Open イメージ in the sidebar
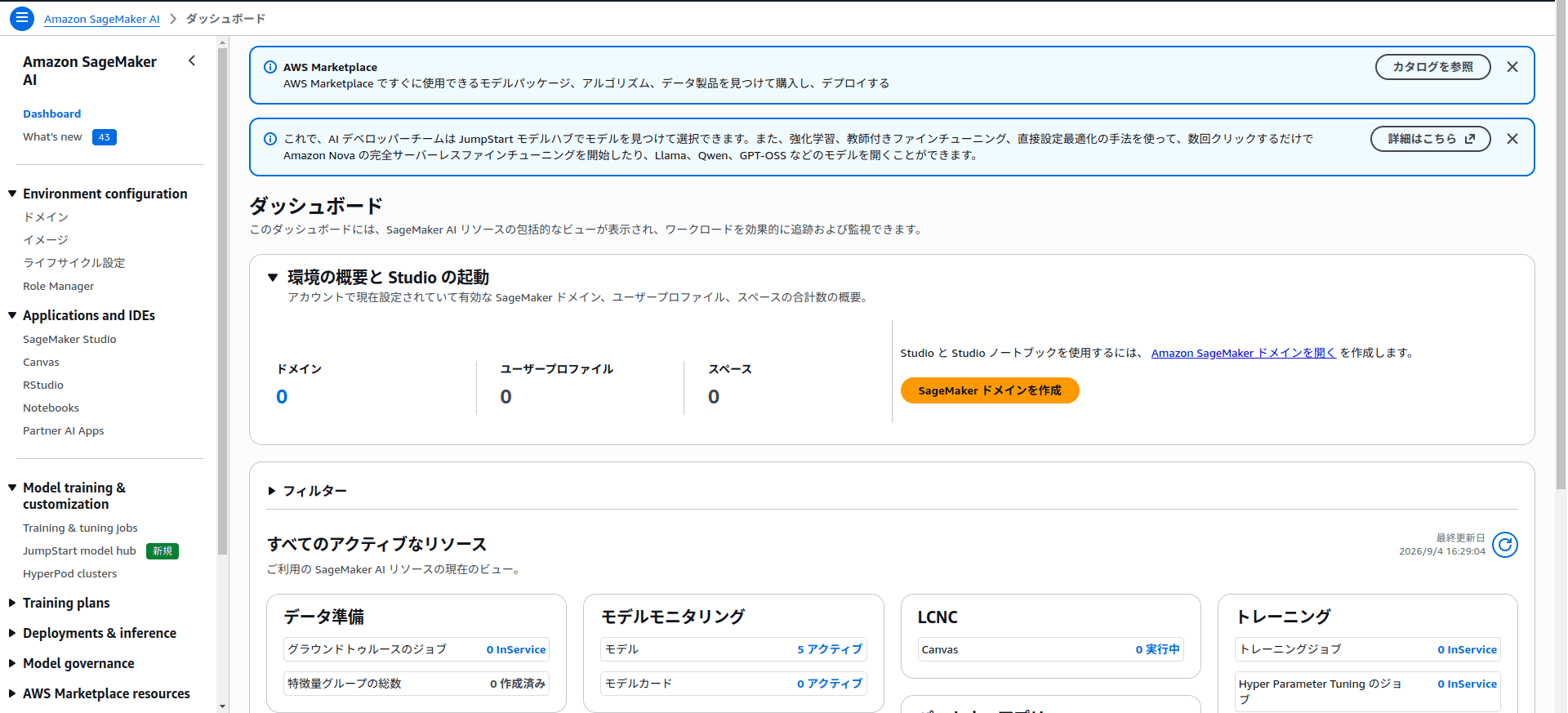1568x713 pixels. (46, 240)
